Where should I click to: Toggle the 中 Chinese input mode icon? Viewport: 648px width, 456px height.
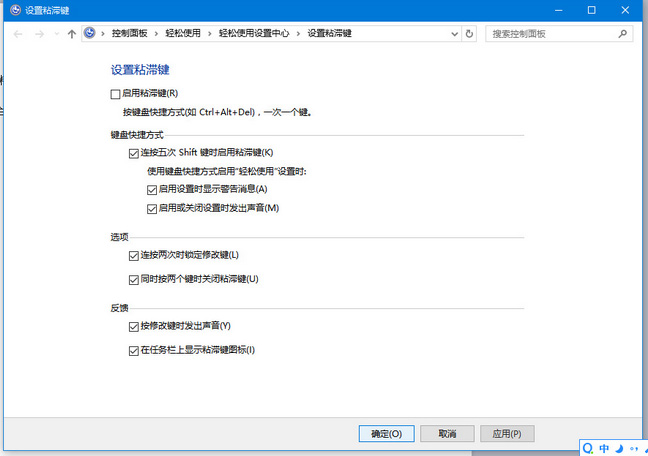coord(604,447)
